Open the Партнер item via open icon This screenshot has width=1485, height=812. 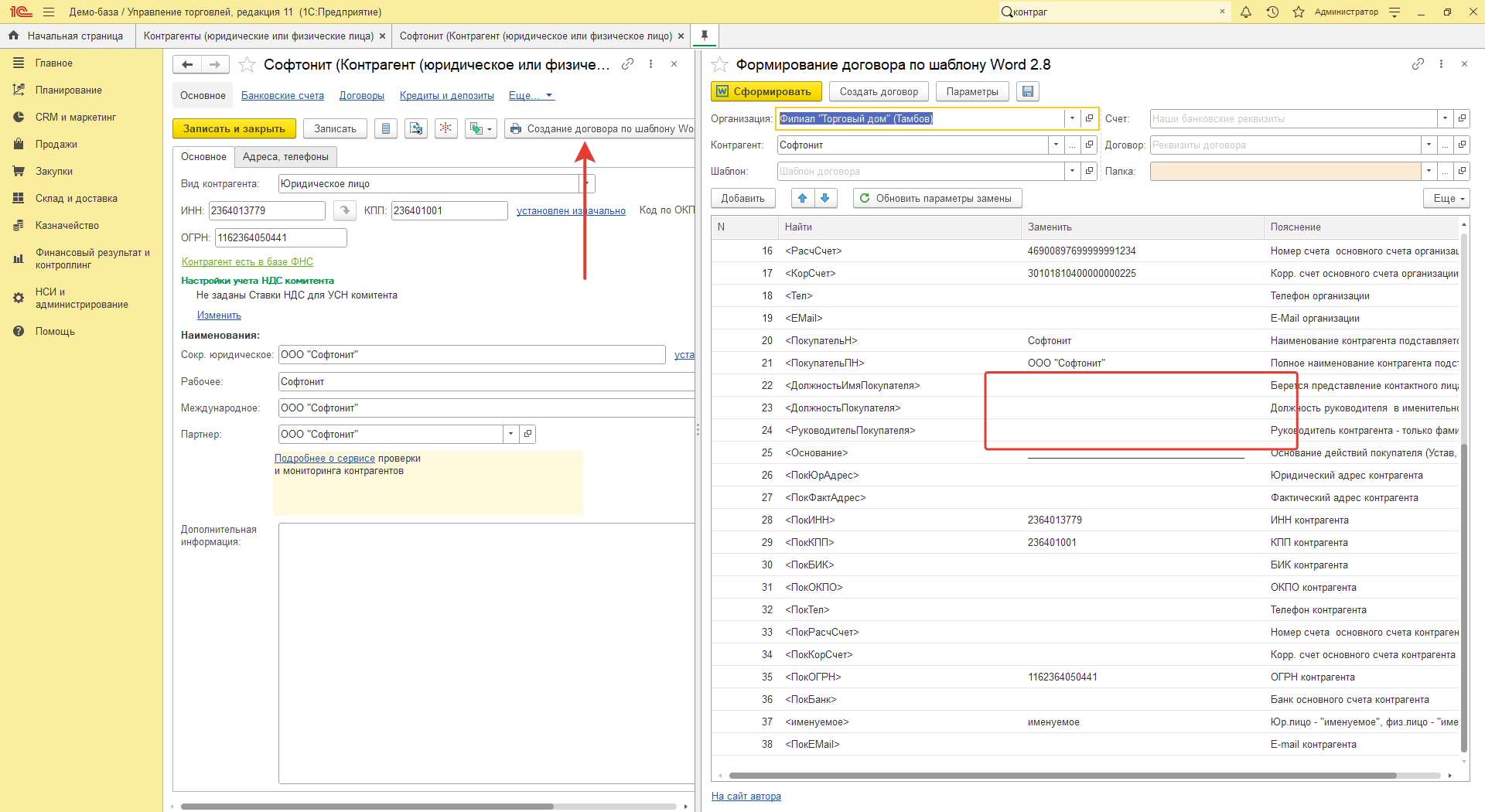(527, 434)
